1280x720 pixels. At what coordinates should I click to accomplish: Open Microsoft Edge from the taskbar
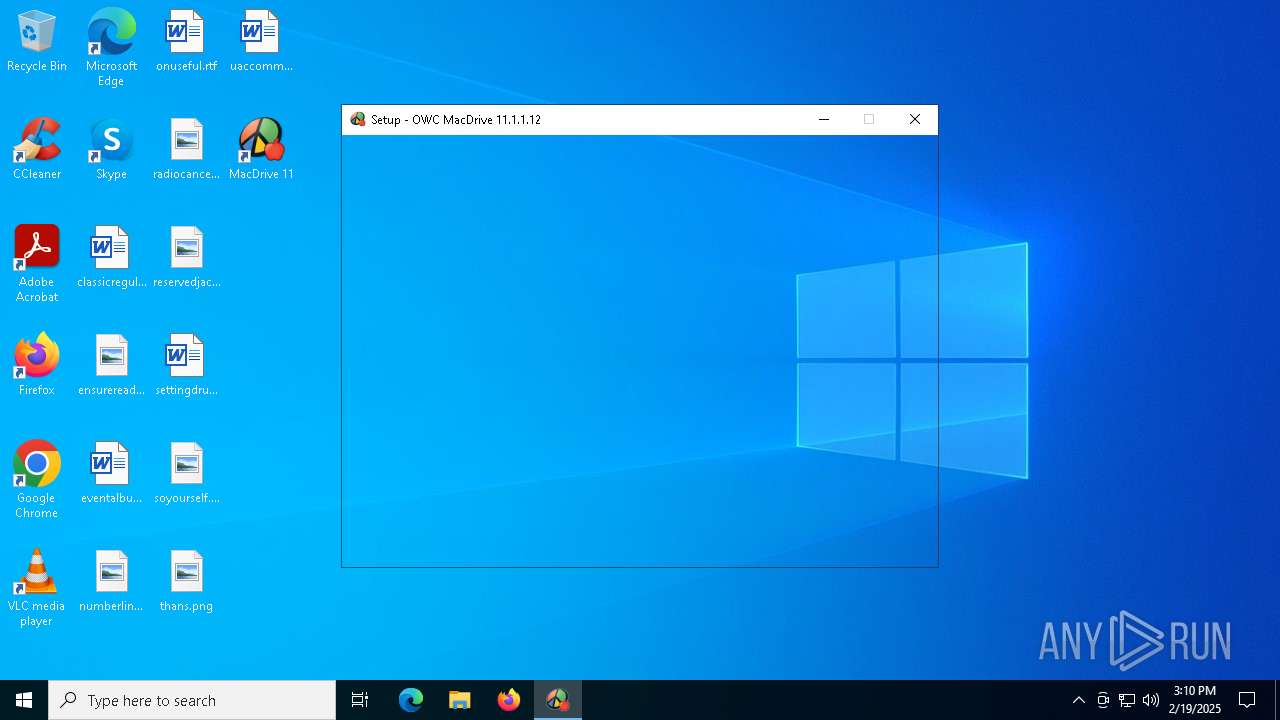[x=411, y=700]
